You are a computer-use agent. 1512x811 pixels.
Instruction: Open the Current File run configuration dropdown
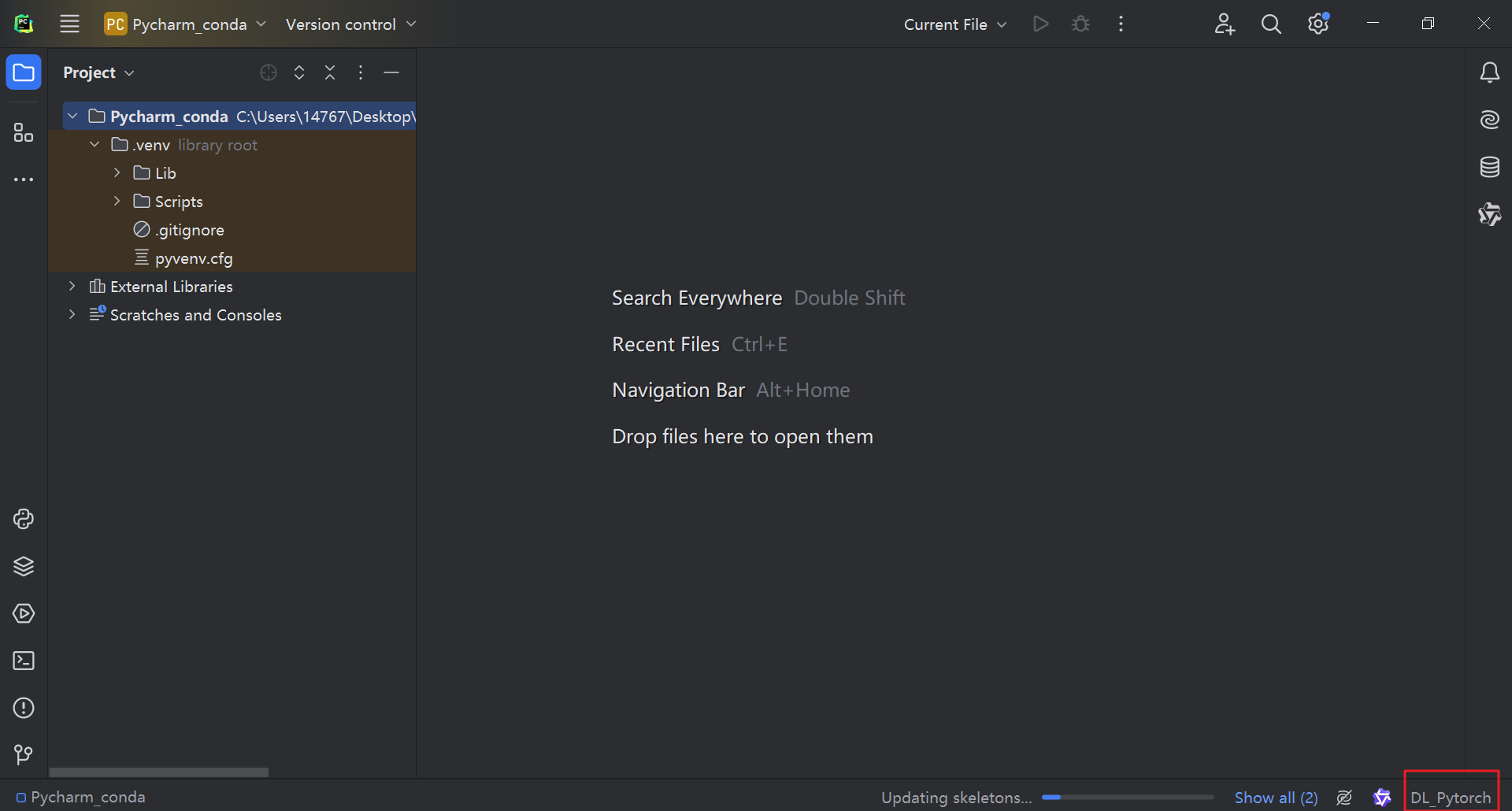click(x=954, y=24)
